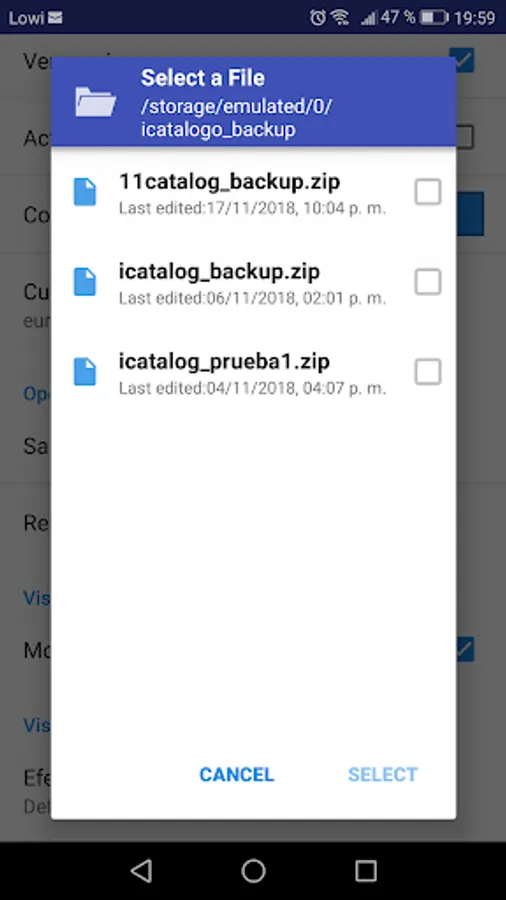Image resolution: width=506 pixels, height=900 pixels.
Task: Tap the Wi-Fi signal status icon
Action: pyautogui.click(x=340, y=17)
